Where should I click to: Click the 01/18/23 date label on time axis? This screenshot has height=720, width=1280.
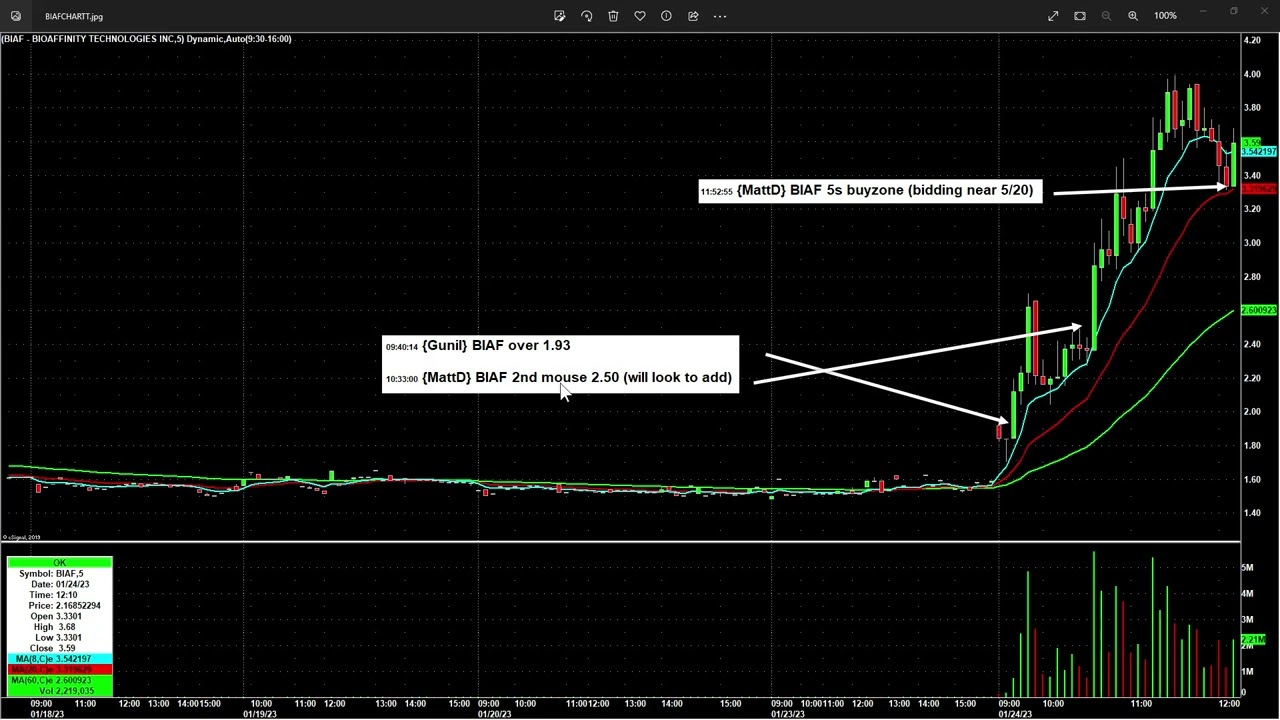click(x=47, y=714)
